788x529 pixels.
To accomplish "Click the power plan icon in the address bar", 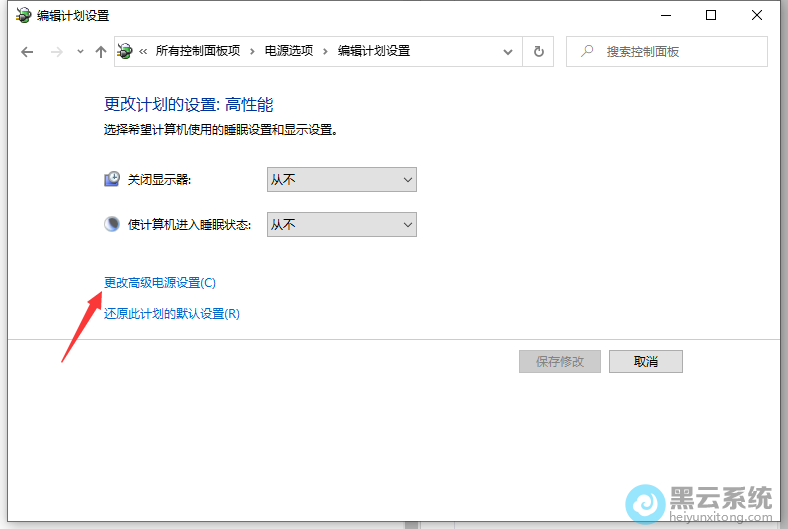I will pyautogui.click(x=125, y=51).
